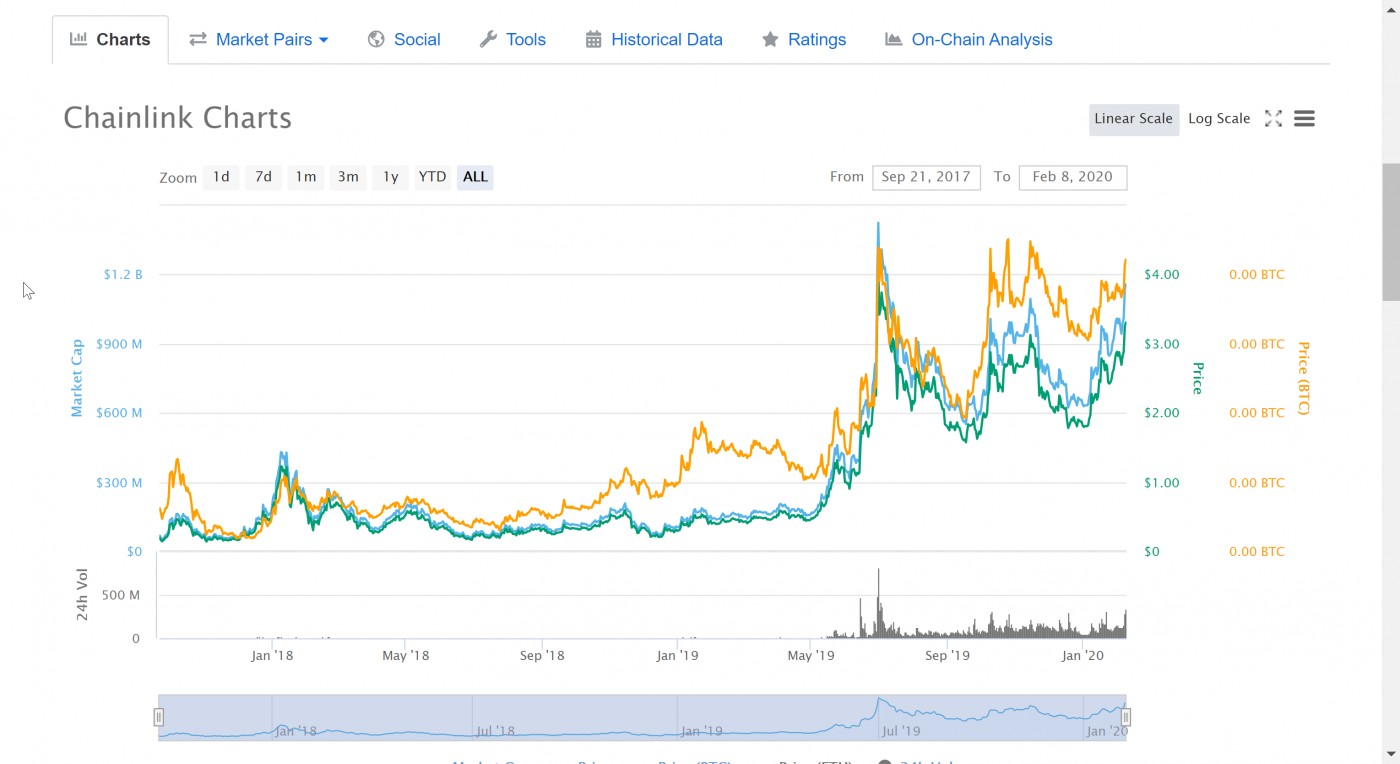Viewport: 1400px width, 764px height.
Task: Open the On-Chain Analysis tab
Action: click(969, 40)
